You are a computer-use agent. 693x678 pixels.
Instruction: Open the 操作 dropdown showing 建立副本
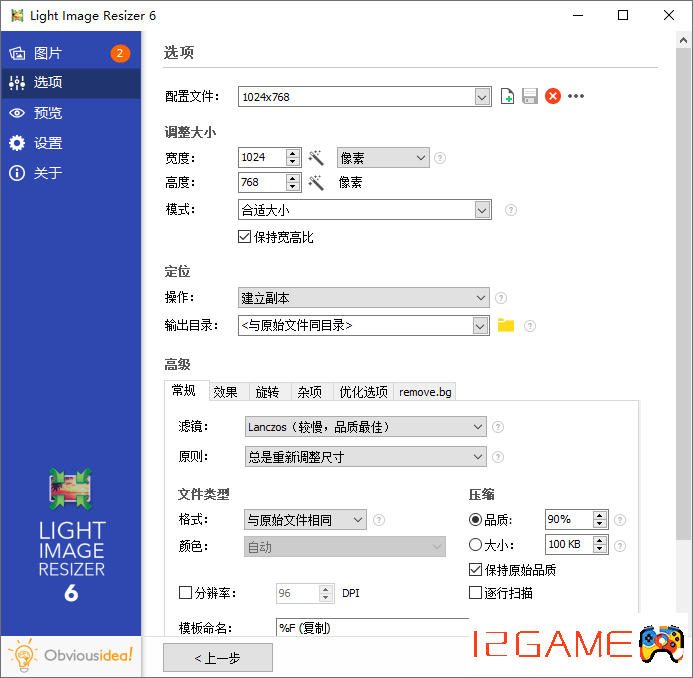pos(364,298)
